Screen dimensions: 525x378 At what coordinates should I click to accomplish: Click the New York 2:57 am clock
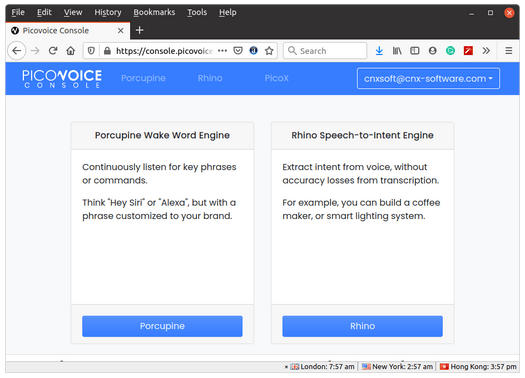tap(397, 367)
